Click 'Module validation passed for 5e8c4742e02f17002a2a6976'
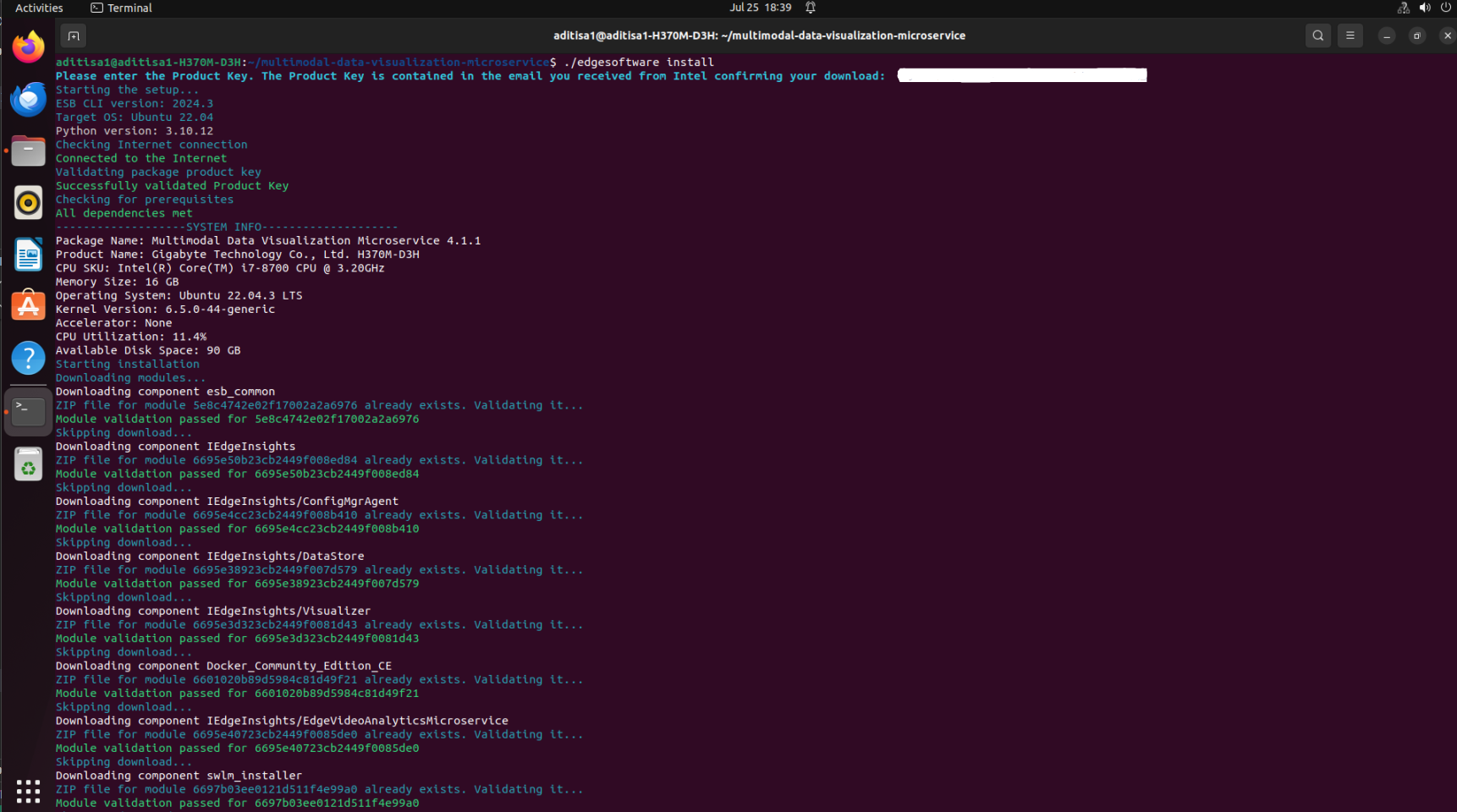Screen dimensions: 1457x812 tap(238, 419)
